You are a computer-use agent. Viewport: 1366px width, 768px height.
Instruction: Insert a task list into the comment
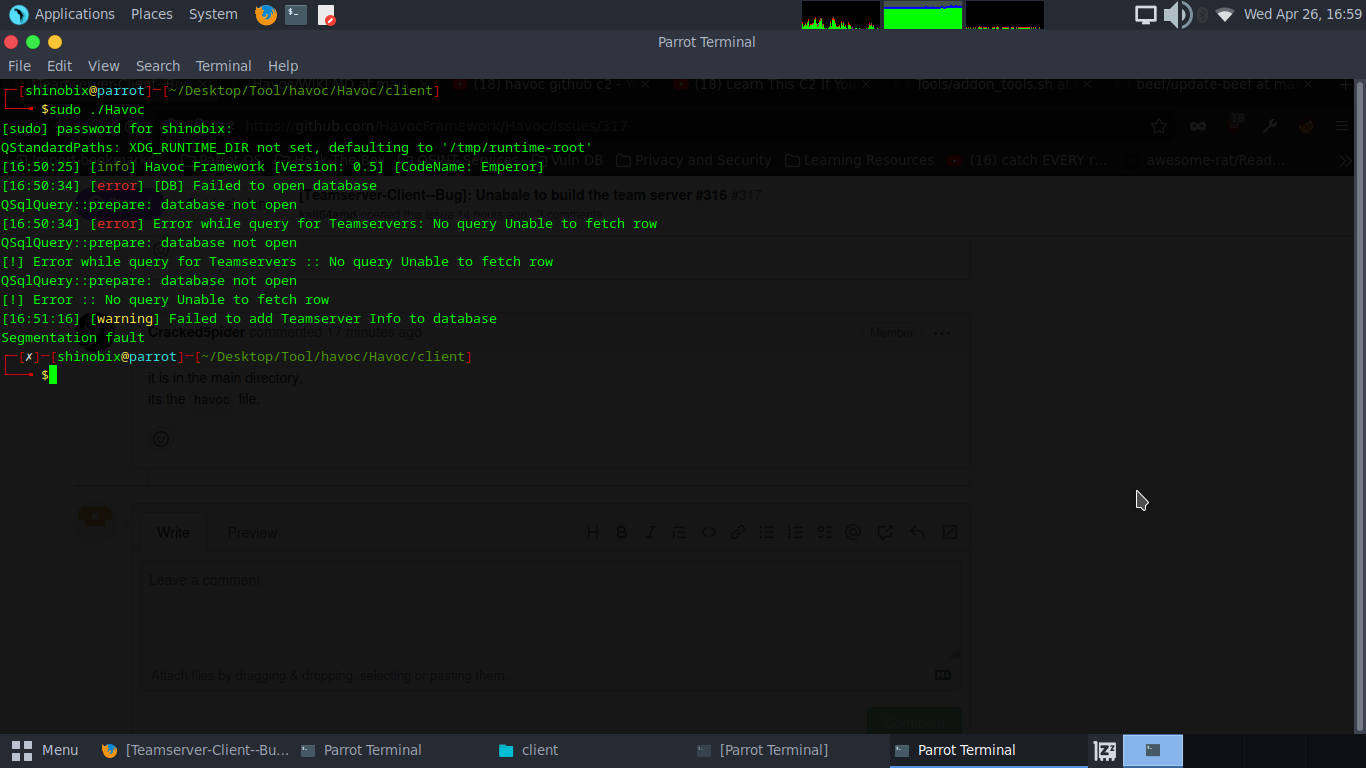click(x=824, y=532)
